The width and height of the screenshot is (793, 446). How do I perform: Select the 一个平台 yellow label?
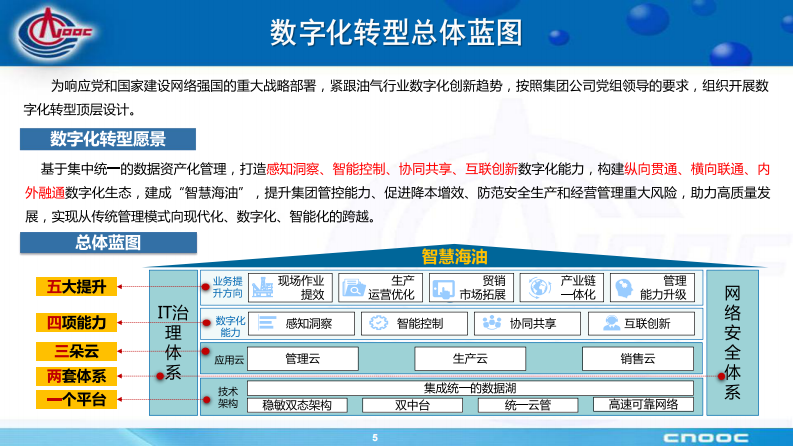76,399
